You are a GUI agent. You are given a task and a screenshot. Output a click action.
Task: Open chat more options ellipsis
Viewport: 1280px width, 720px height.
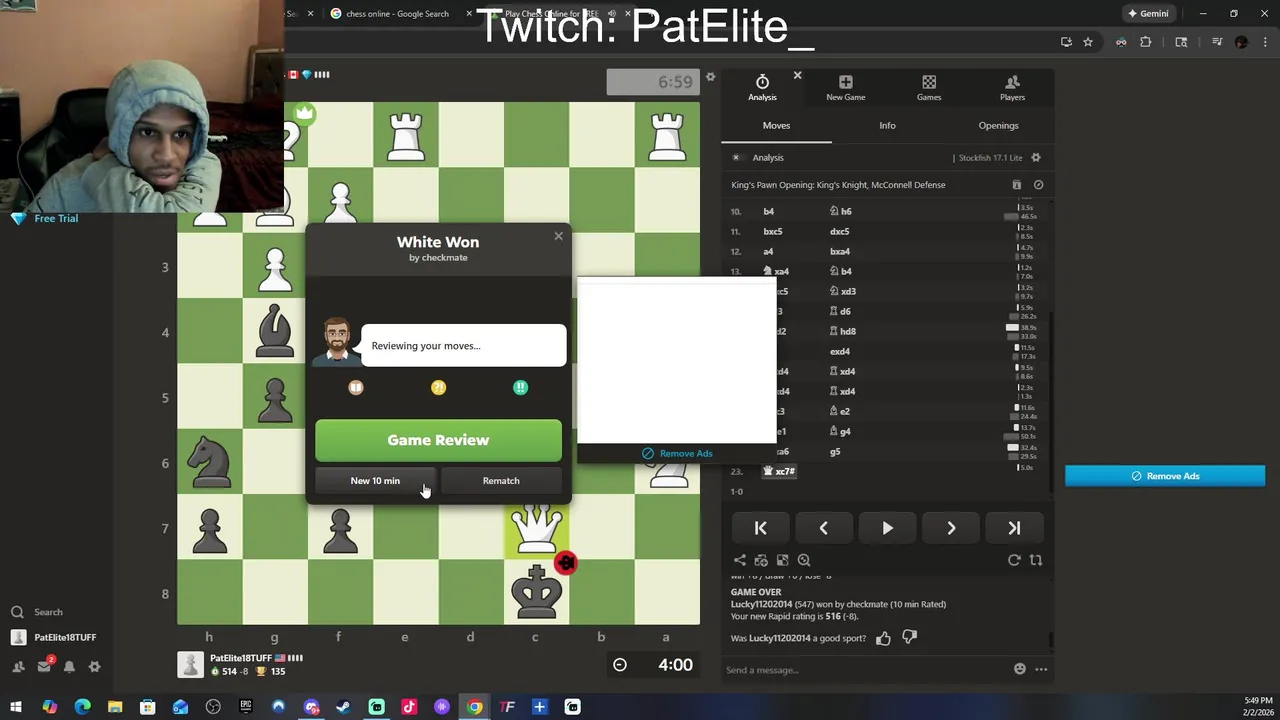click(1041, 669)
